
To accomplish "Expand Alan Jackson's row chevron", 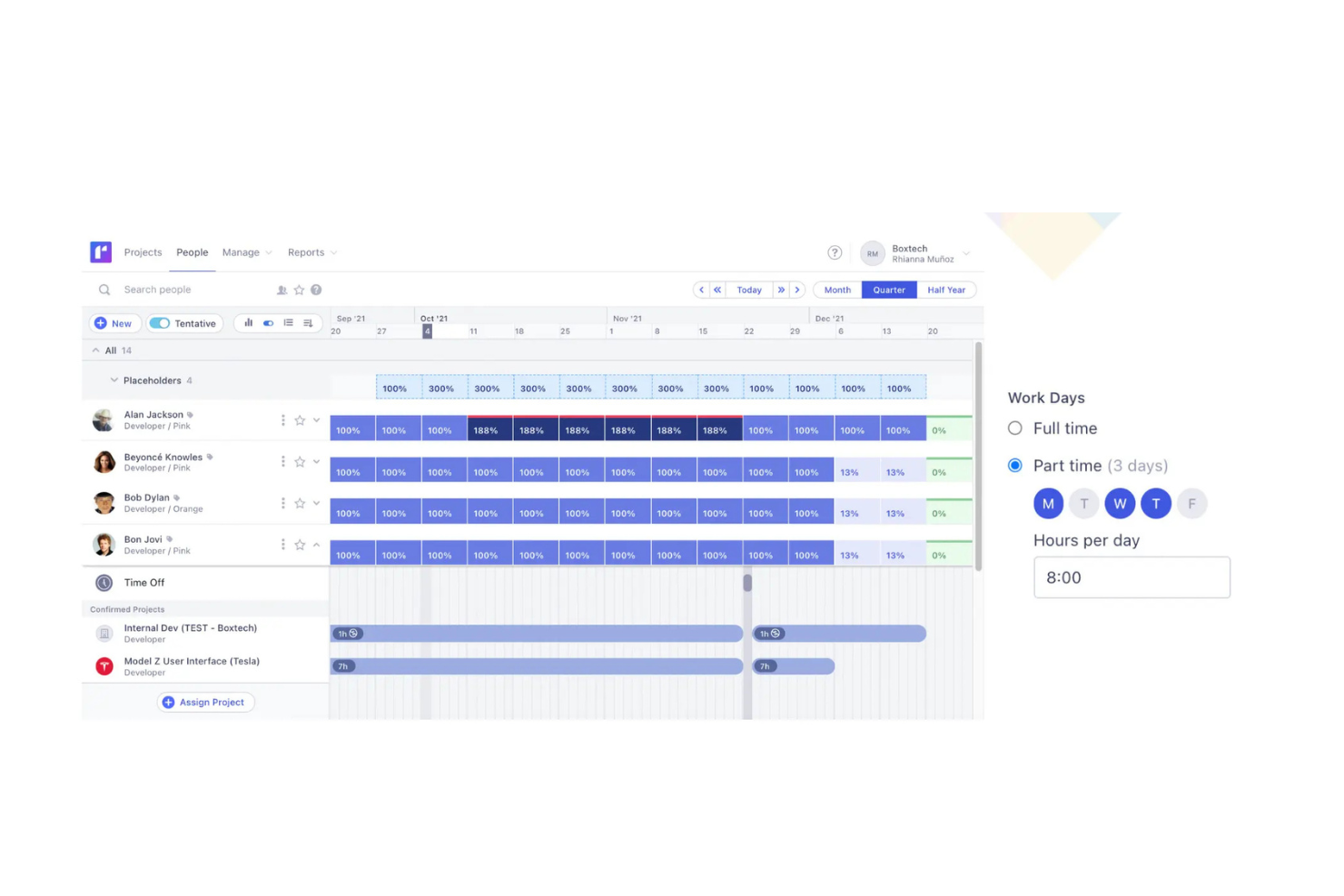I will (x=316, y=420).
